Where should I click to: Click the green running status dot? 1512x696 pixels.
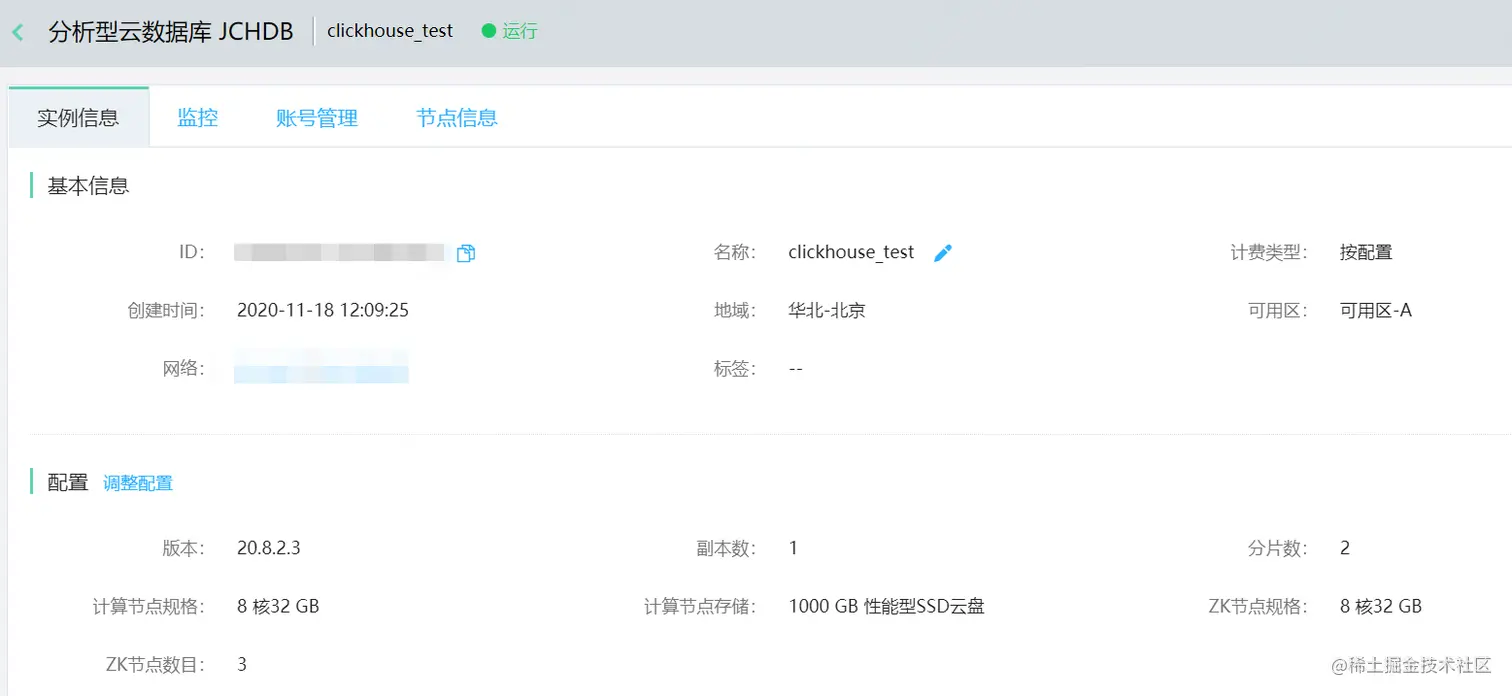(x=489, y=31)
